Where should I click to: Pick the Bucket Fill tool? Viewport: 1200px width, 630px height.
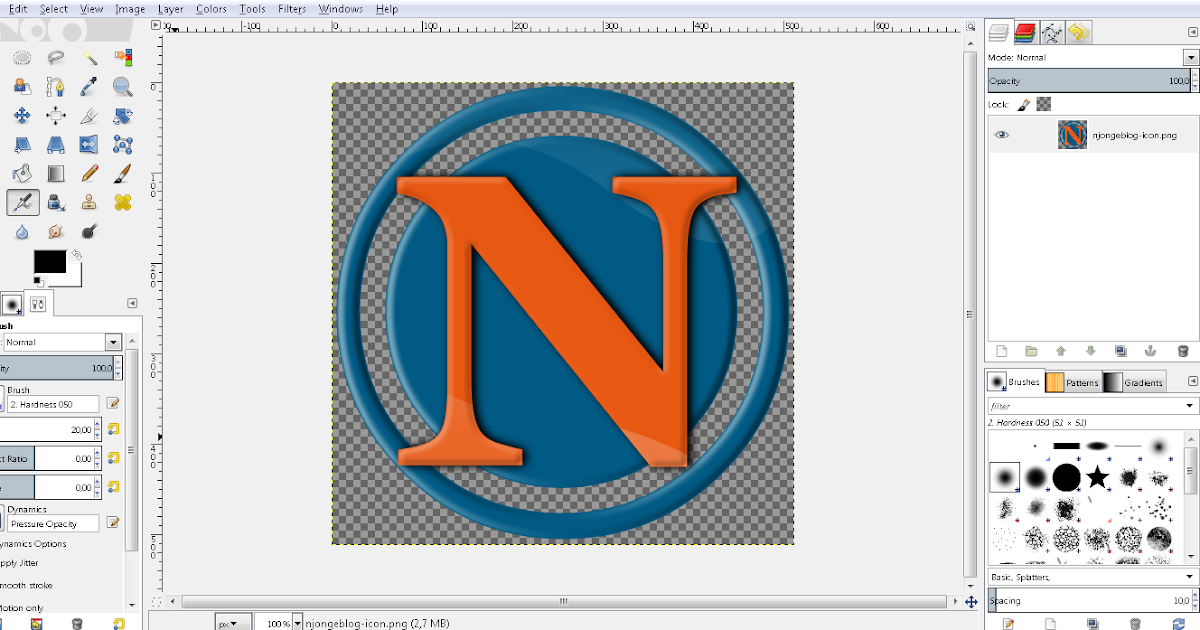coord(22,174)
